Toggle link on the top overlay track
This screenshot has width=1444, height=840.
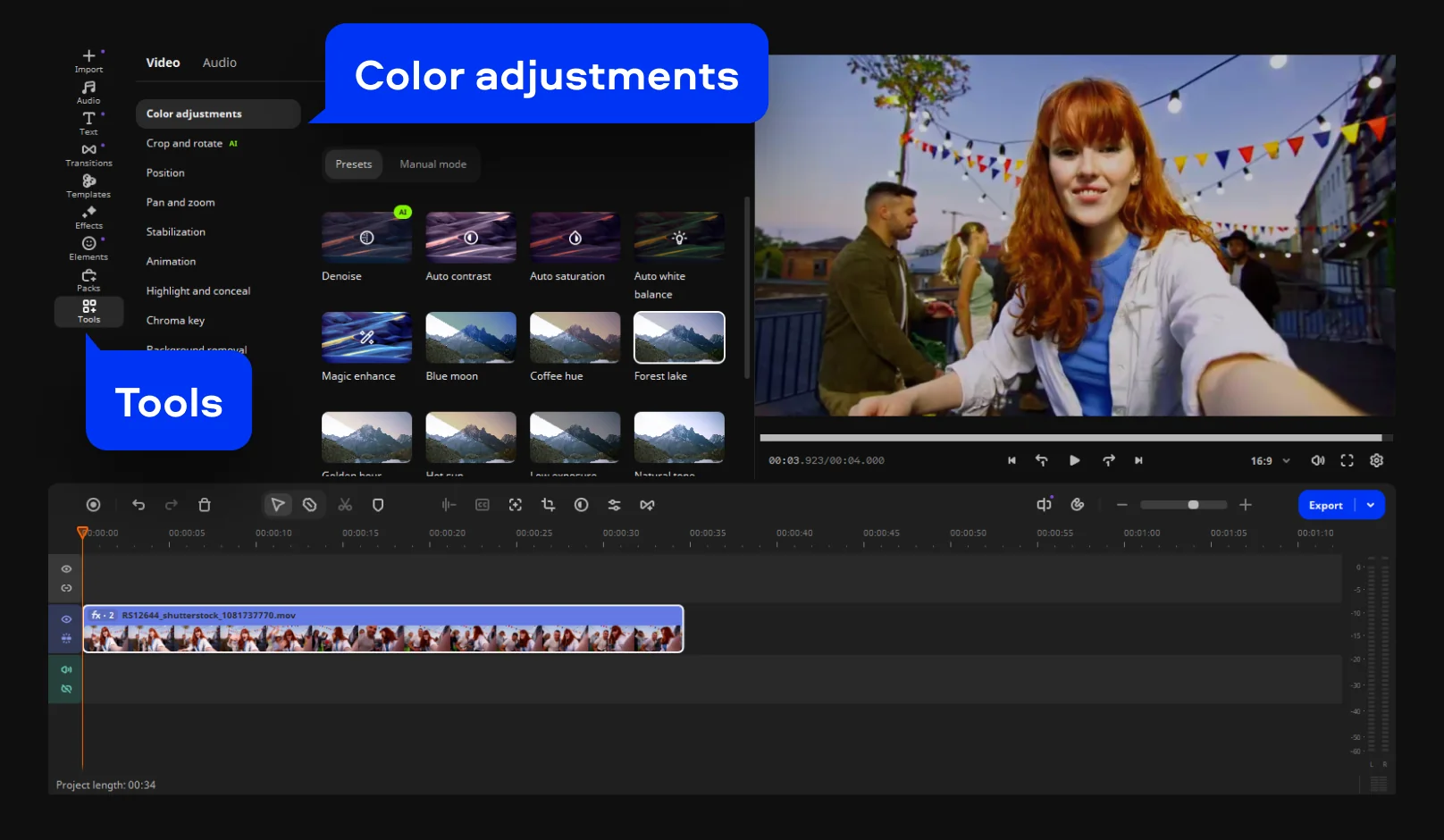66,588
